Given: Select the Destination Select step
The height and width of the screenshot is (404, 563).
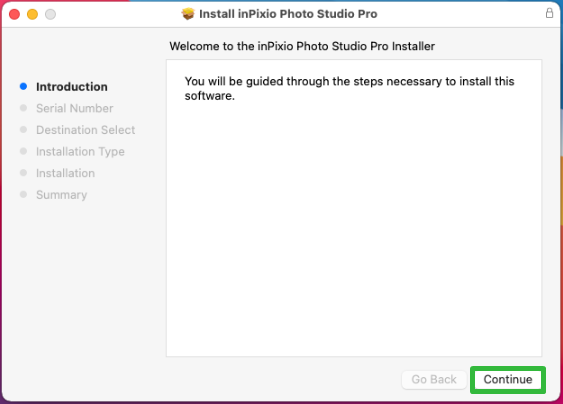Looking at the screenshot, I should (85, 130).
